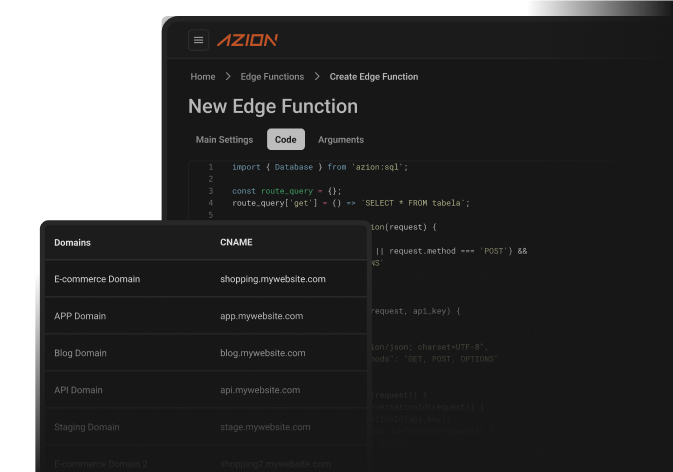
Task: Click line number 3 in editor gutter
Action: (210, 191)
